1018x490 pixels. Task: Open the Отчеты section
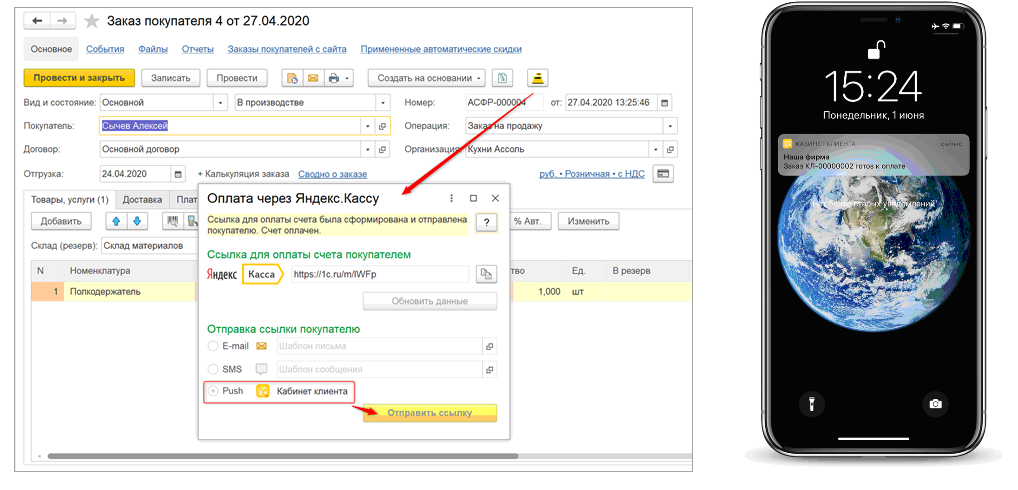[197, 49]
